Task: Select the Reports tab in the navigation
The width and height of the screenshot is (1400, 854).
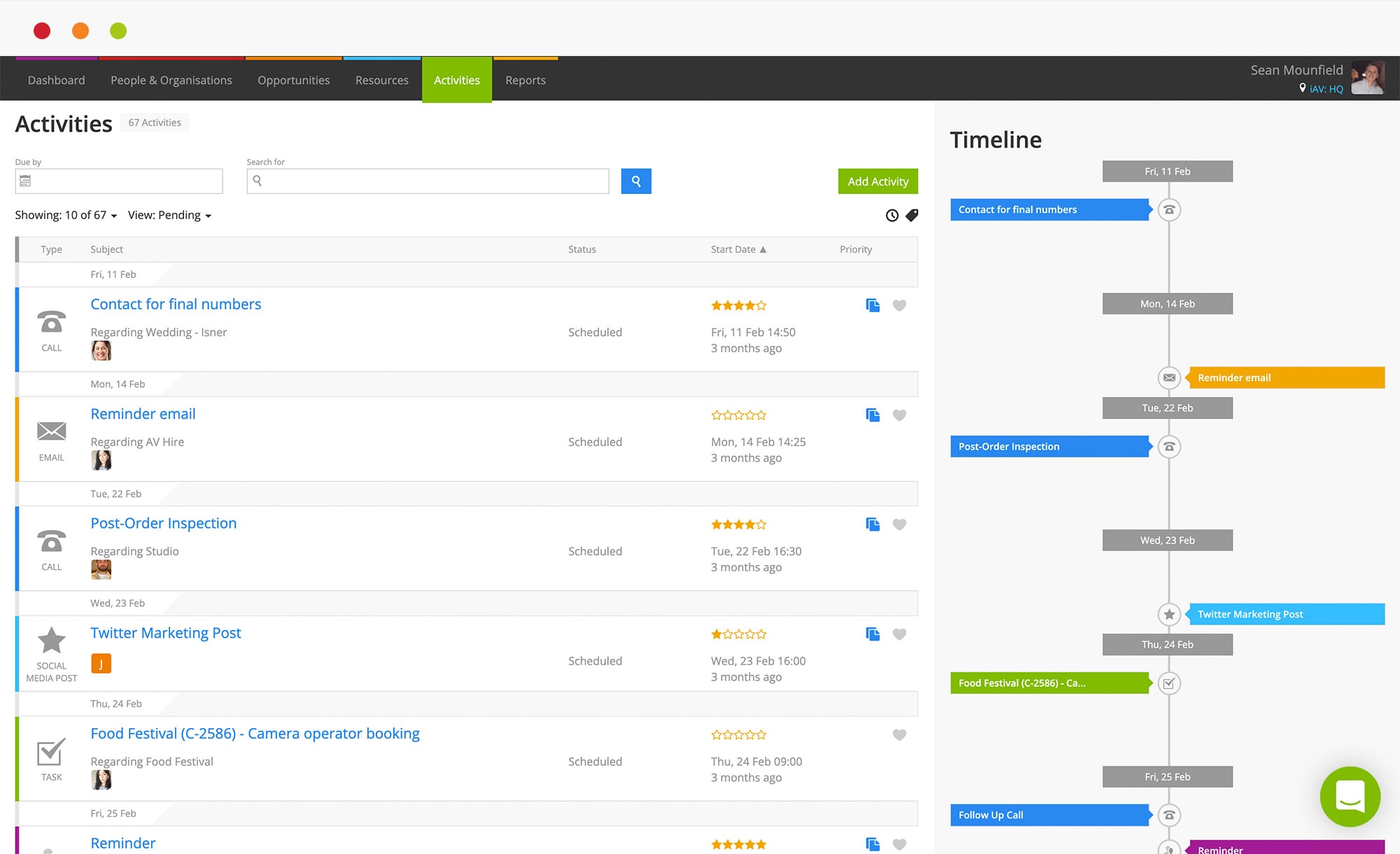Action: click(524, 80)
